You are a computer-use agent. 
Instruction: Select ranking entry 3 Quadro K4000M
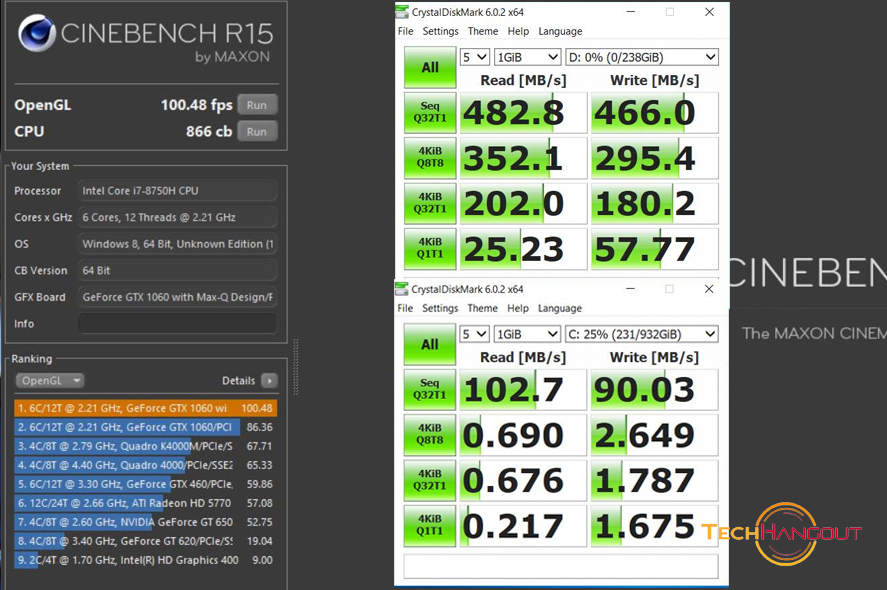(x=146, y=446)
